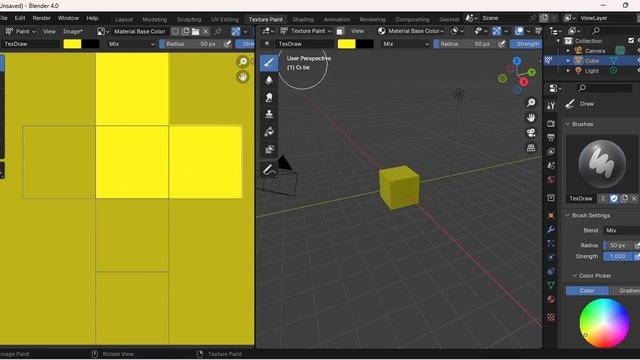Collapse the Brushes panel
Screen dimensions: 640x360
(567, 124)
